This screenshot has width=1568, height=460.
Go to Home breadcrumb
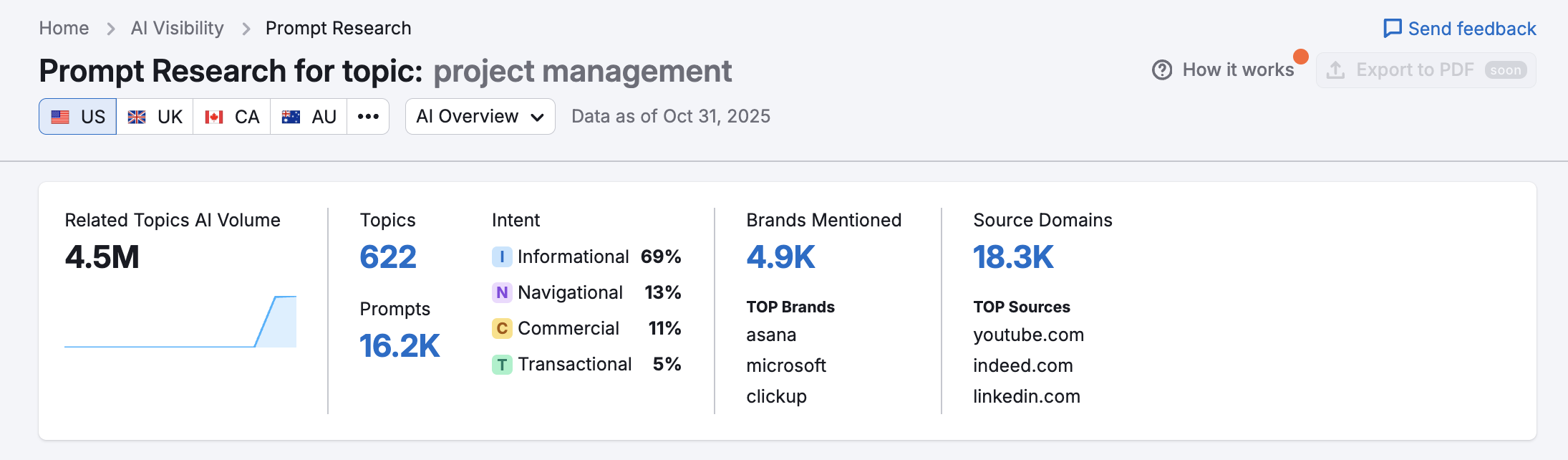click(64, 28)
